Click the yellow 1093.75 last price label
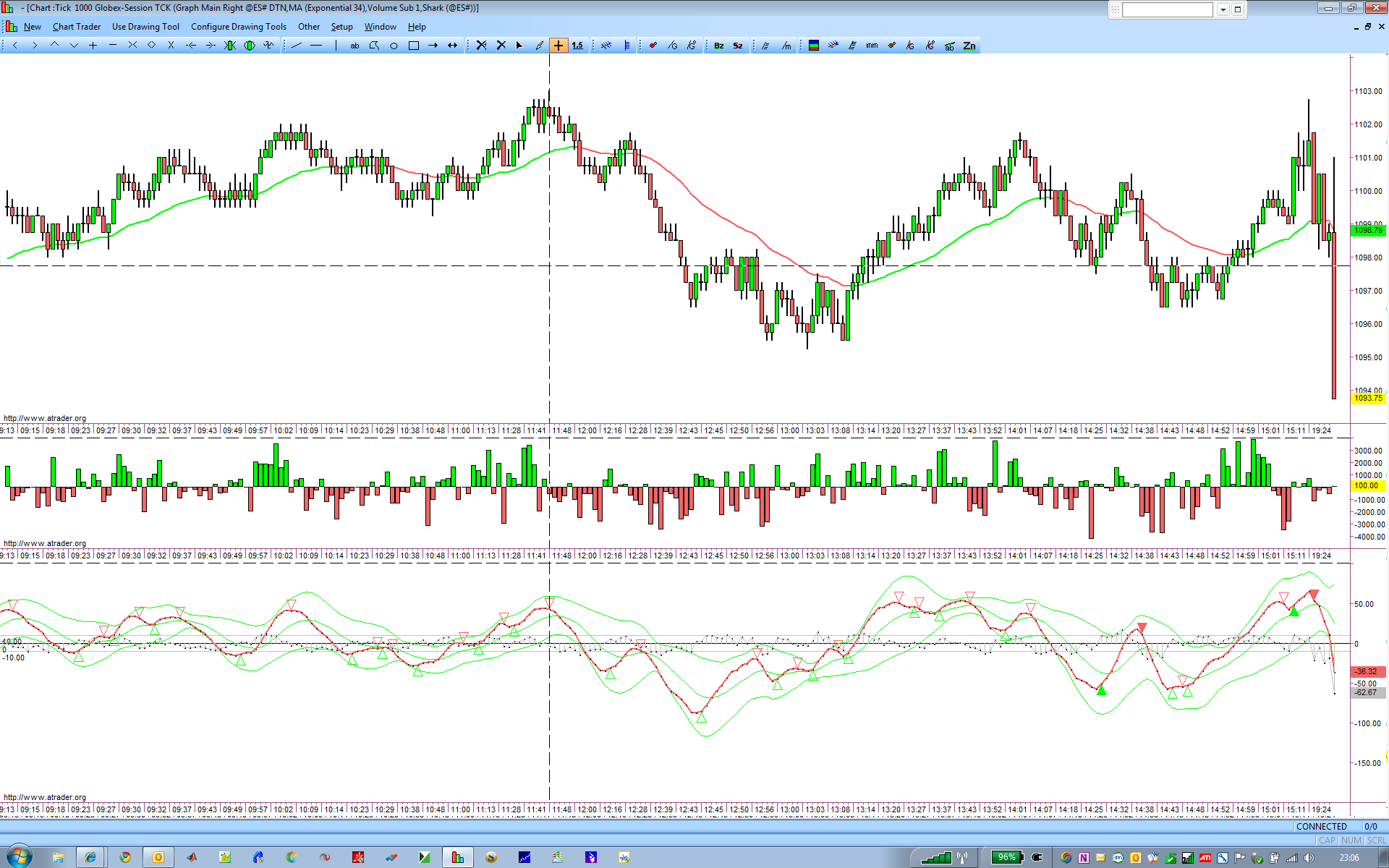The image size is (1389, 868). click(1367, 398)
